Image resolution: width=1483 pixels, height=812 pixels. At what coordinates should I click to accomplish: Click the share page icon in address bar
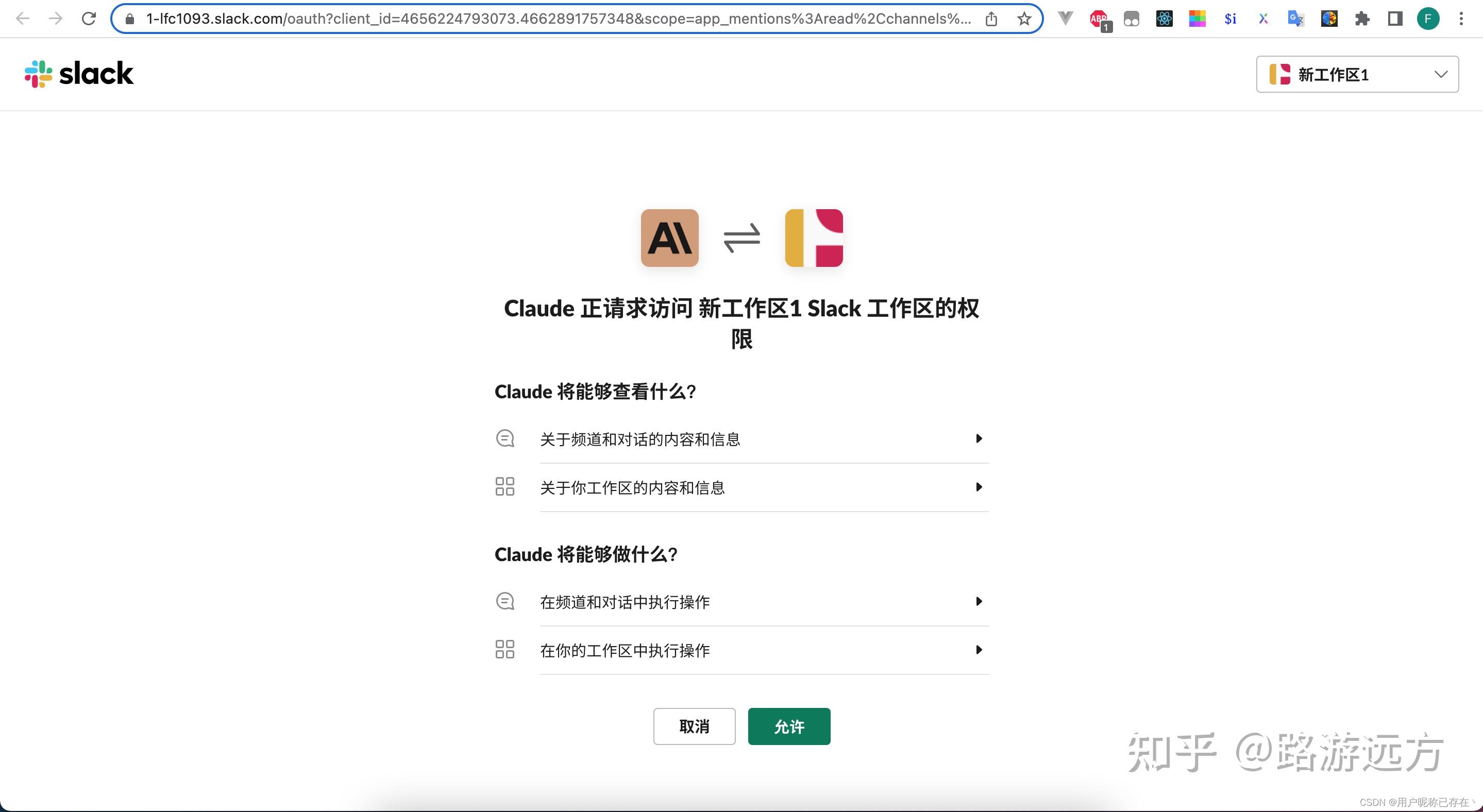point(991,18)
